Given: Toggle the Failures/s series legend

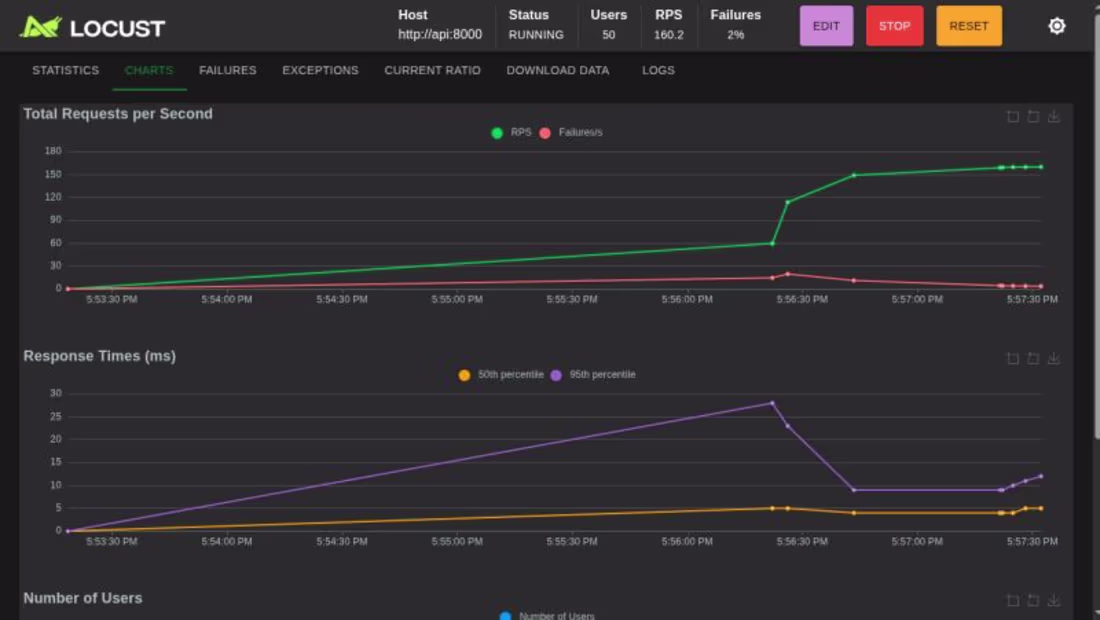Looking at the screenshot, I should pos(571,133).
